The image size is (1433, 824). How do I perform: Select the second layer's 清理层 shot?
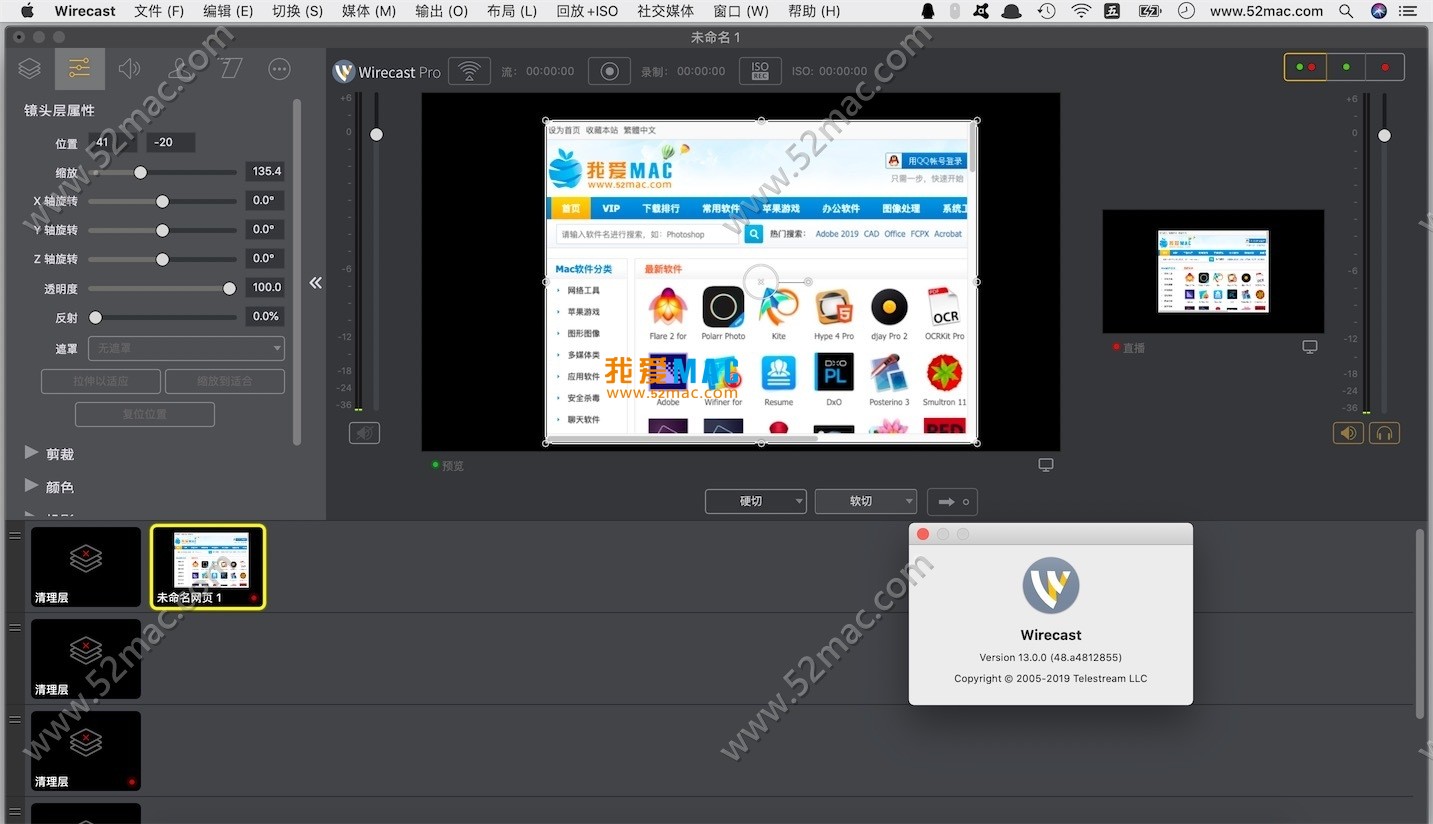pos(86,659)
